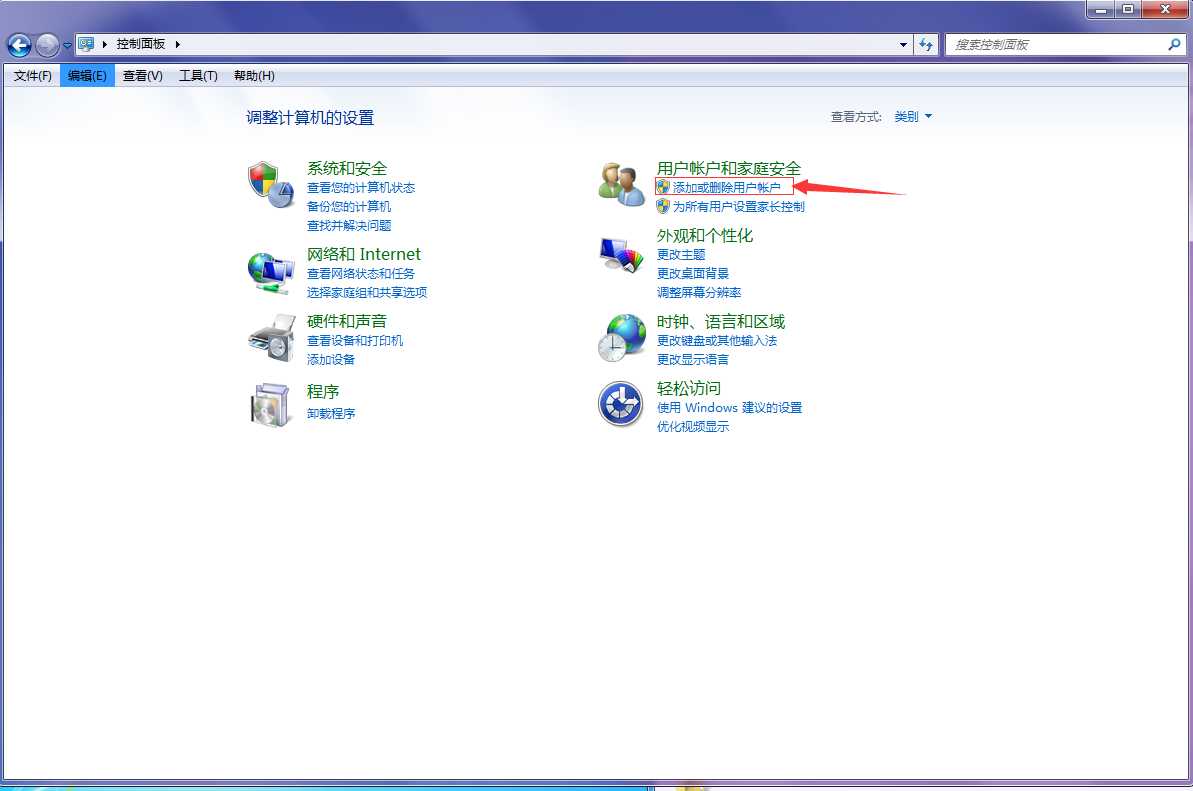Click 为所有用户设置家长控制 link

[x=738, y=206]
